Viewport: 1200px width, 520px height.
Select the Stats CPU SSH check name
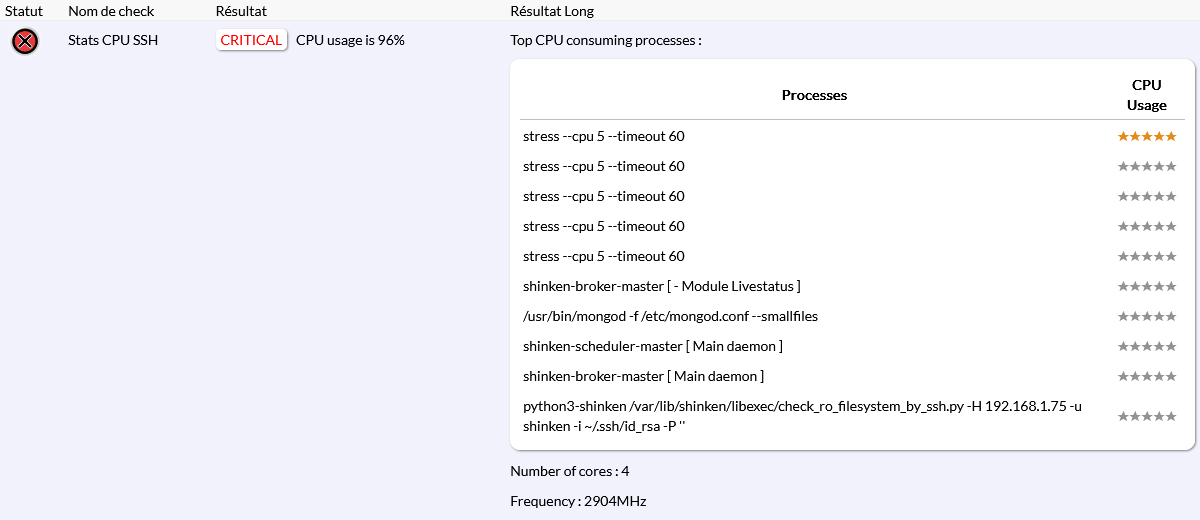(x=113, y=40)
